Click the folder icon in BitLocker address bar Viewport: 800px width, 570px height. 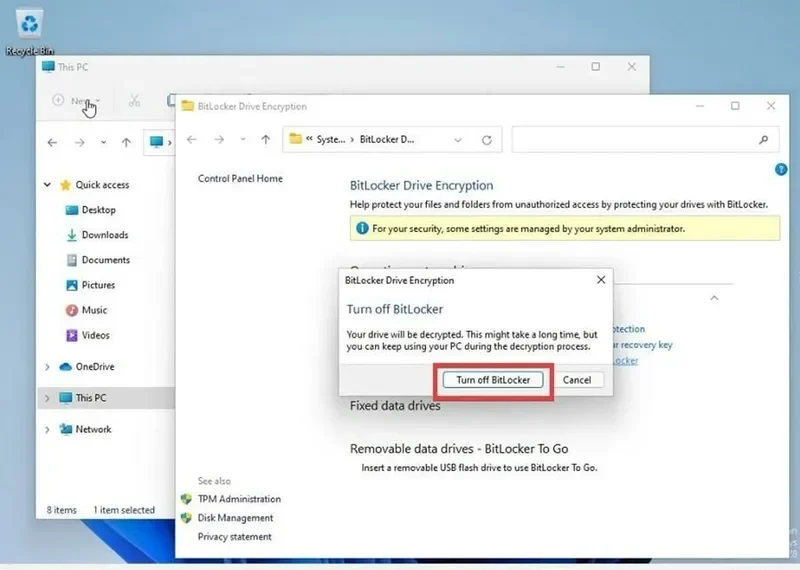click(x=295, y=139)
